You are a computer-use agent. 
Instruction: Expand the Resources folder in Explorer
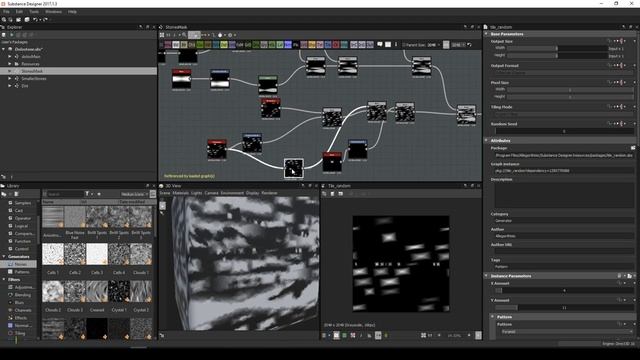pyautogui.click(x=9, y=64)
